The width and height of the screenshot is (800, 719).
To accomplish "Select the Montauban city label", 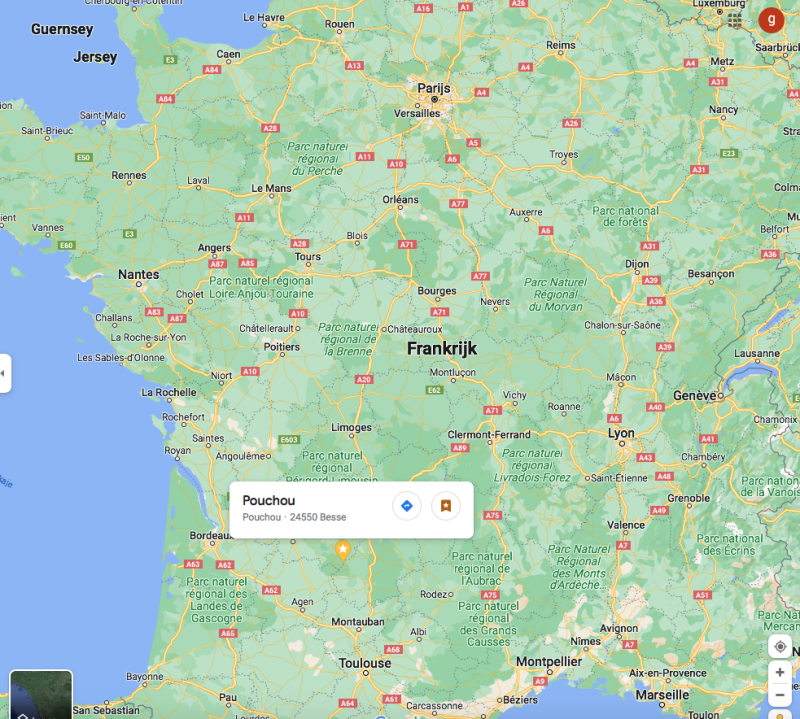I will [x=358, y=622].
